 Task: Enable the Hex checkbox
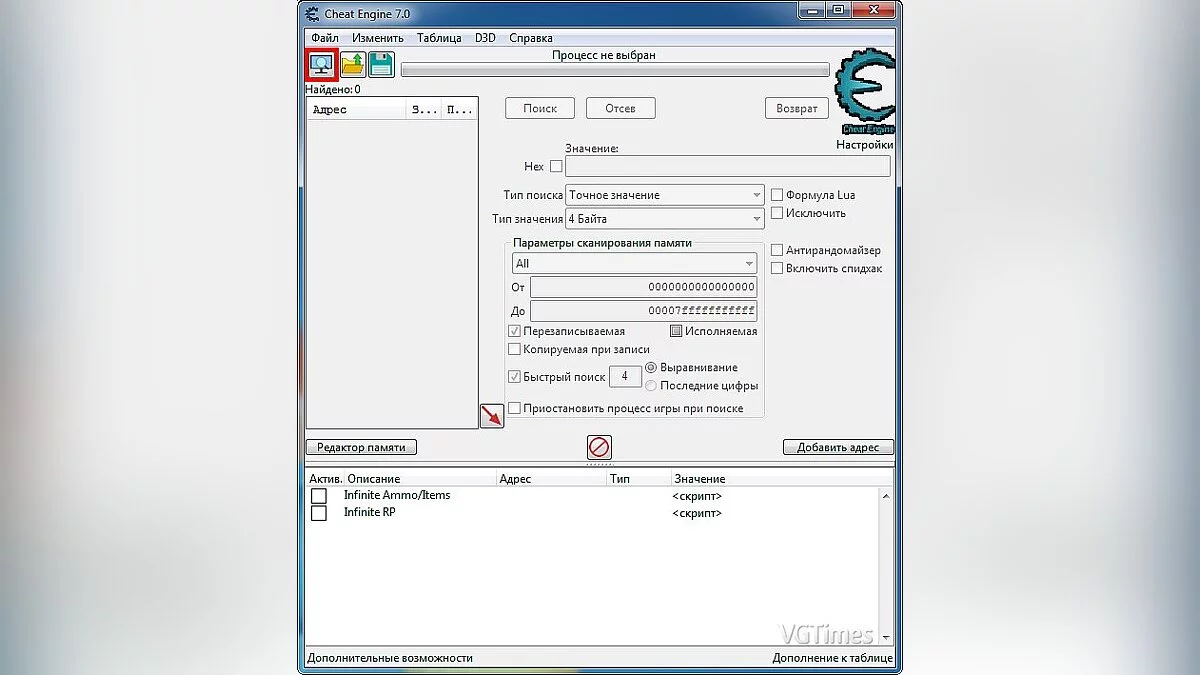[557, 166]
